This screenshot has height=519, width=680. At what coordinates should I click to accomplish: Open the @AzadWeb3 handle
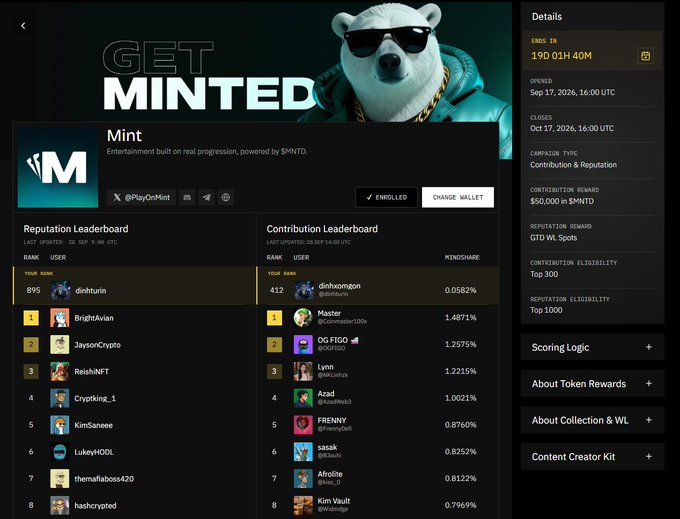pos(334,402)
